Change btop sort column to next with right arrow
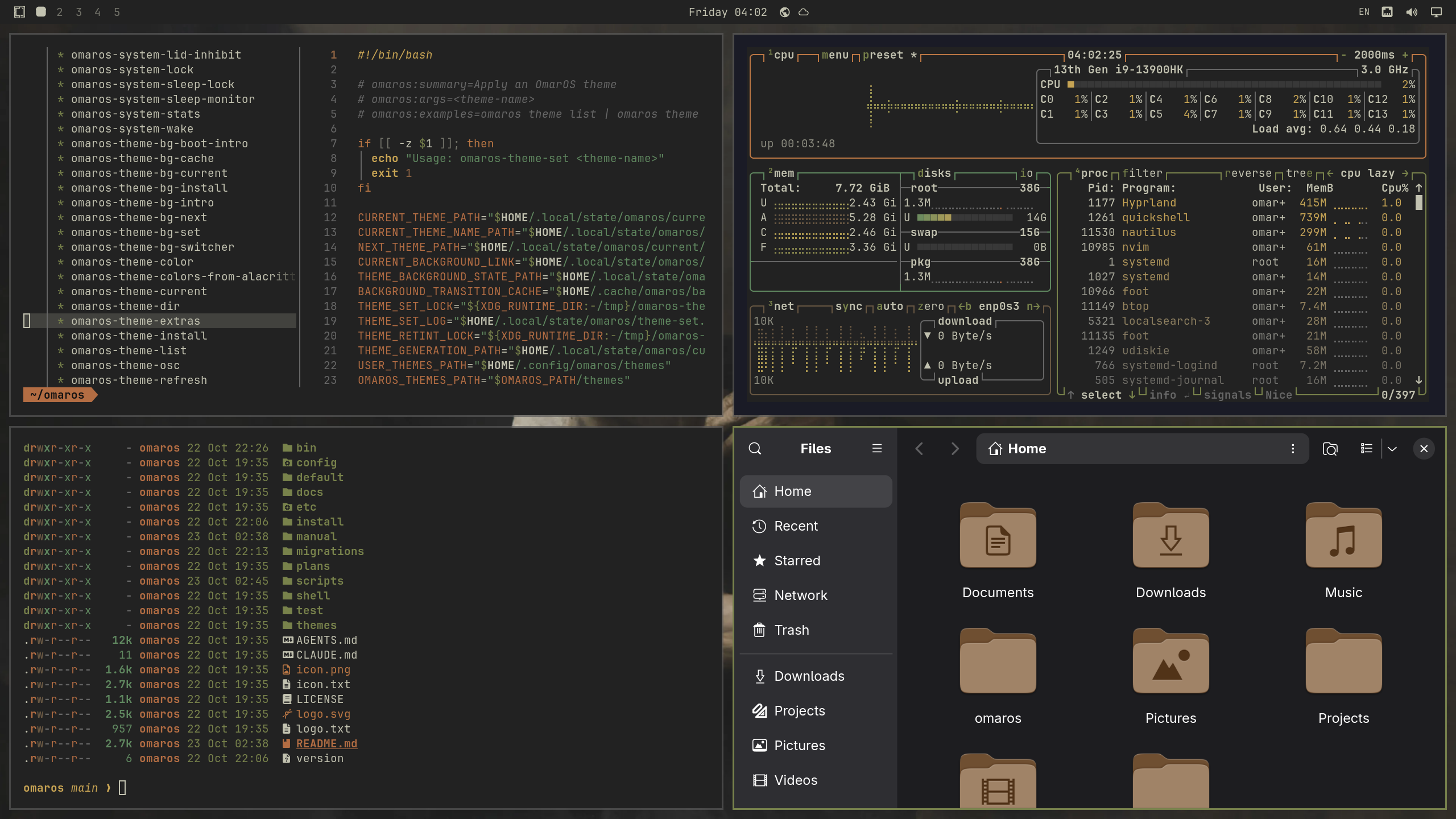The width and height of the screenshot is (1456, 819). pos(1405,173)
